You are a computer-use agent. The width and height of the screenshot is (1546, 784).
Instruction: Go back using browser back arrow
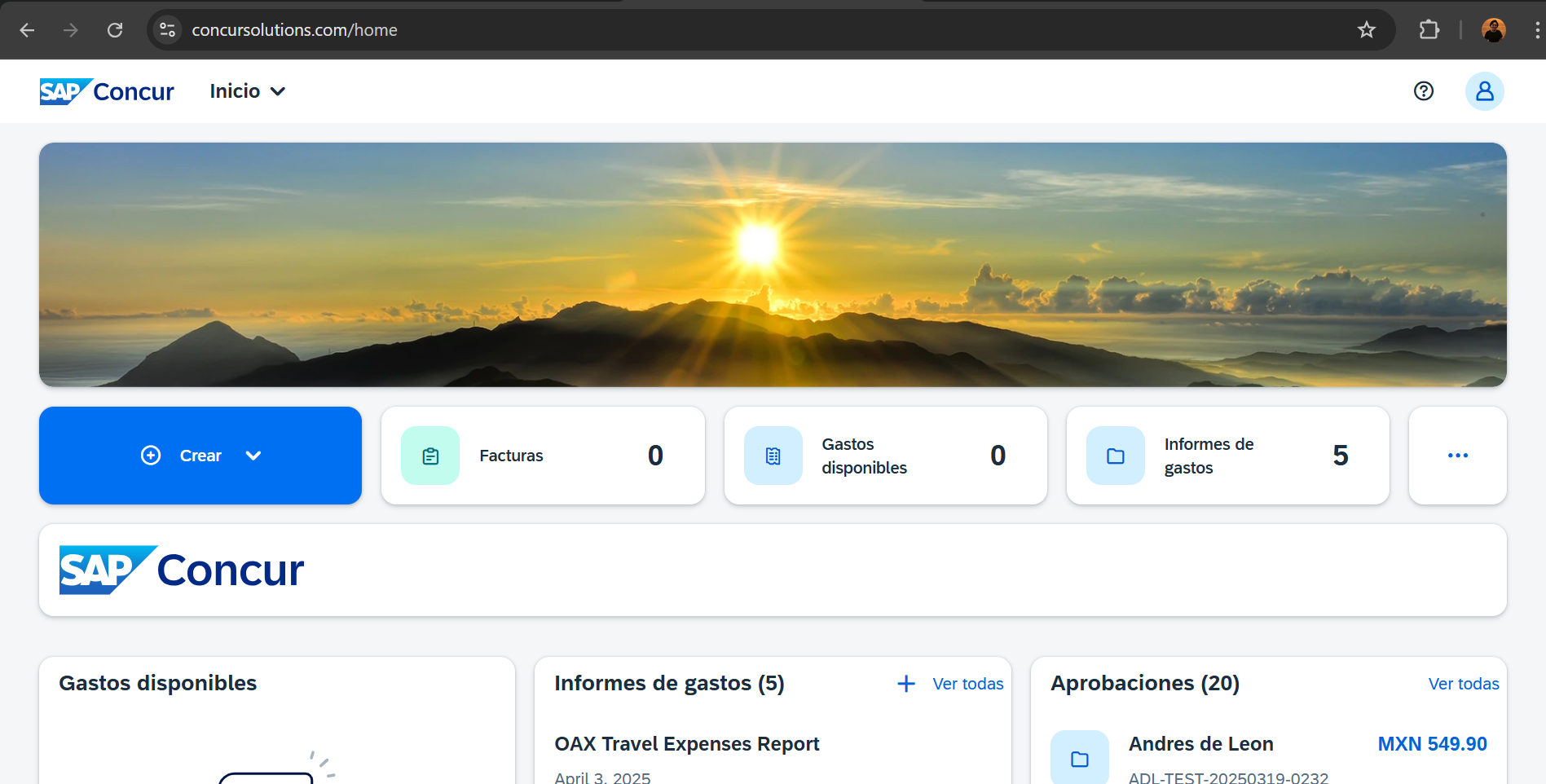tap(27, 30)
